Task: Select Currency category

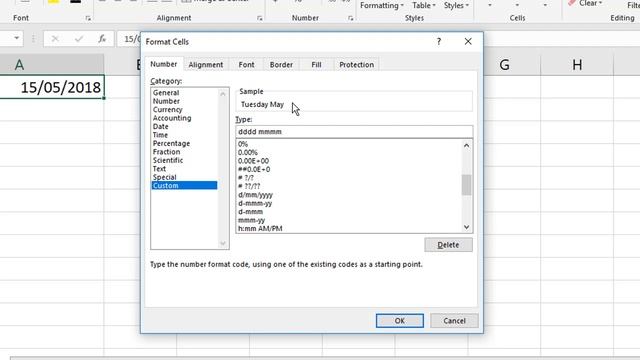Action: click(167, 110)
